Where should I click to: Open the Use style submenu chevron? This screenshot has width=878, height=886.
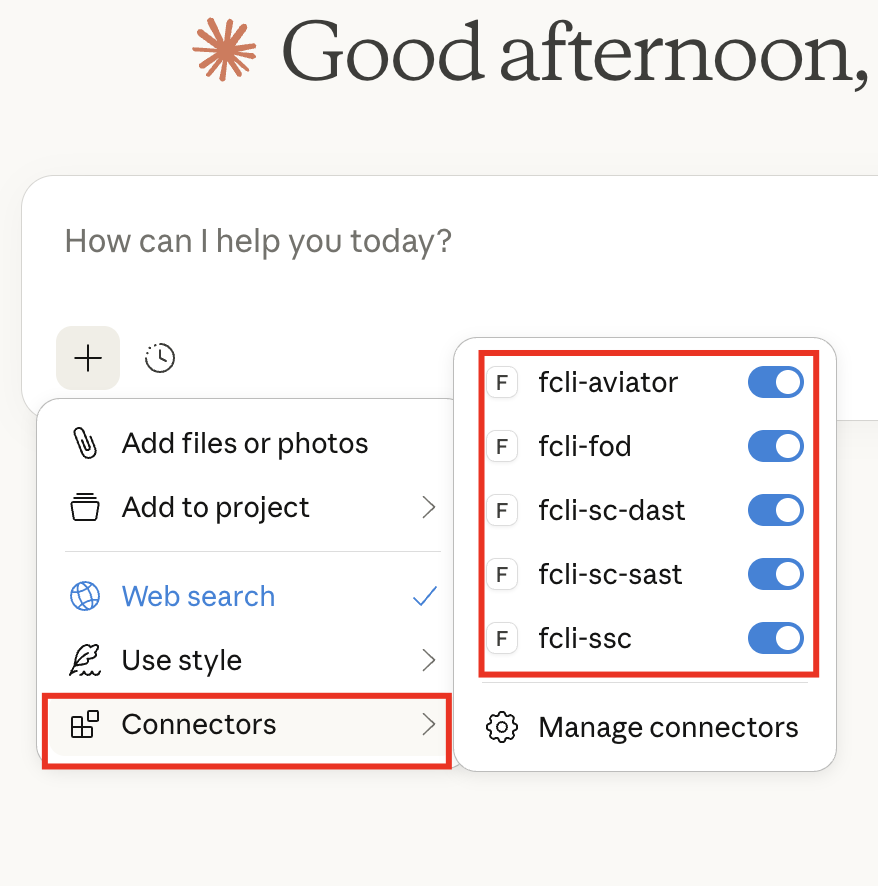pos(429,660)
